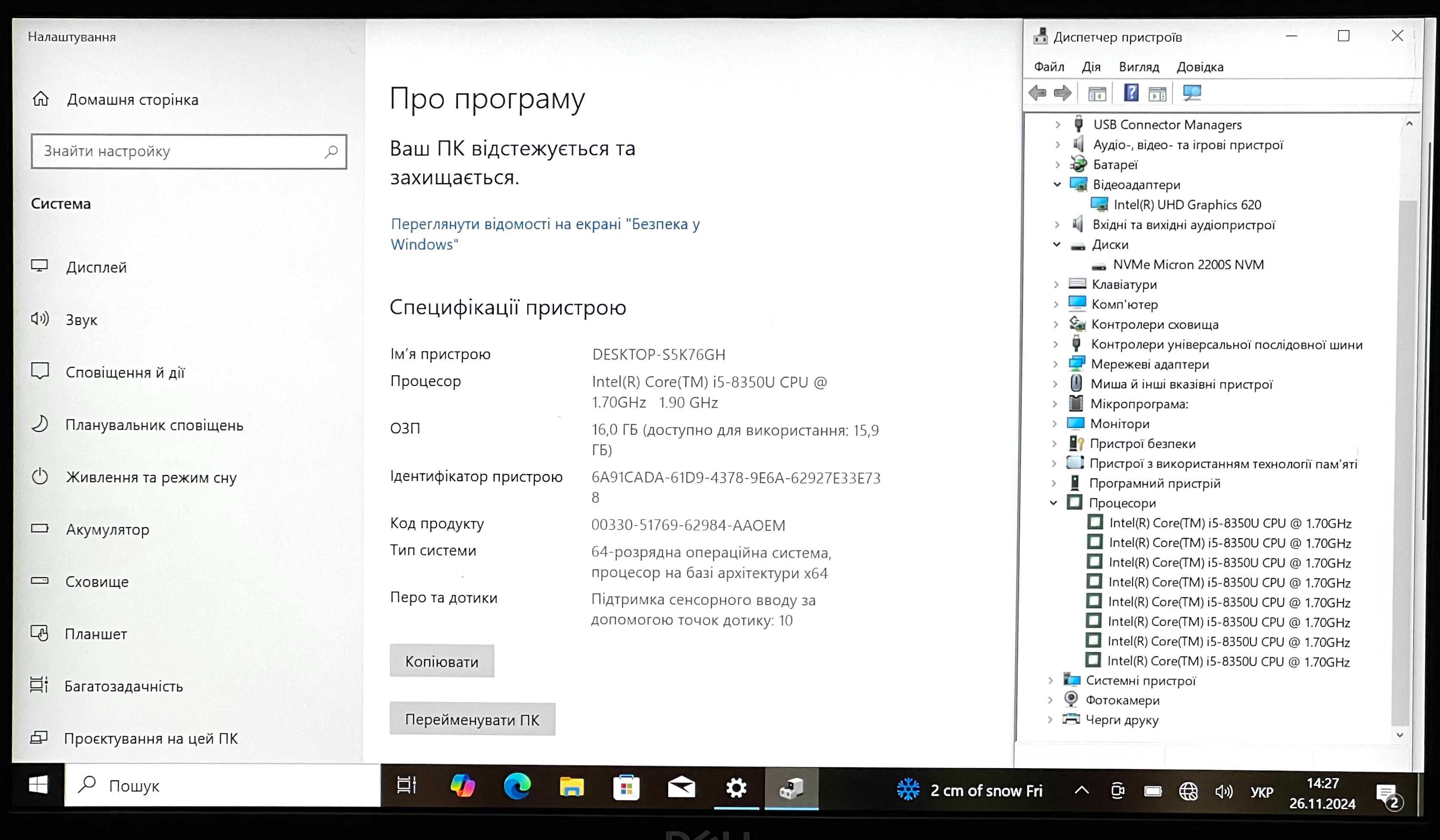The height and width of the screenshot is (840, 1440).
Task: Open the Дисплей settings section
Action: click(x=96, y=267)
